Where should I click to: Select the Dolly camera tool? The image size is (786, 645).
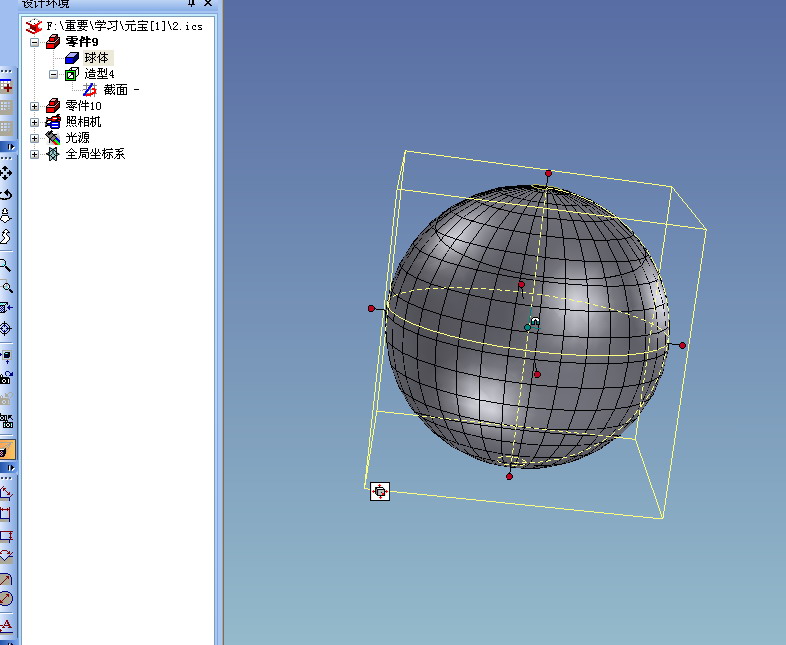pyautogui.click(x=6, y=216)
